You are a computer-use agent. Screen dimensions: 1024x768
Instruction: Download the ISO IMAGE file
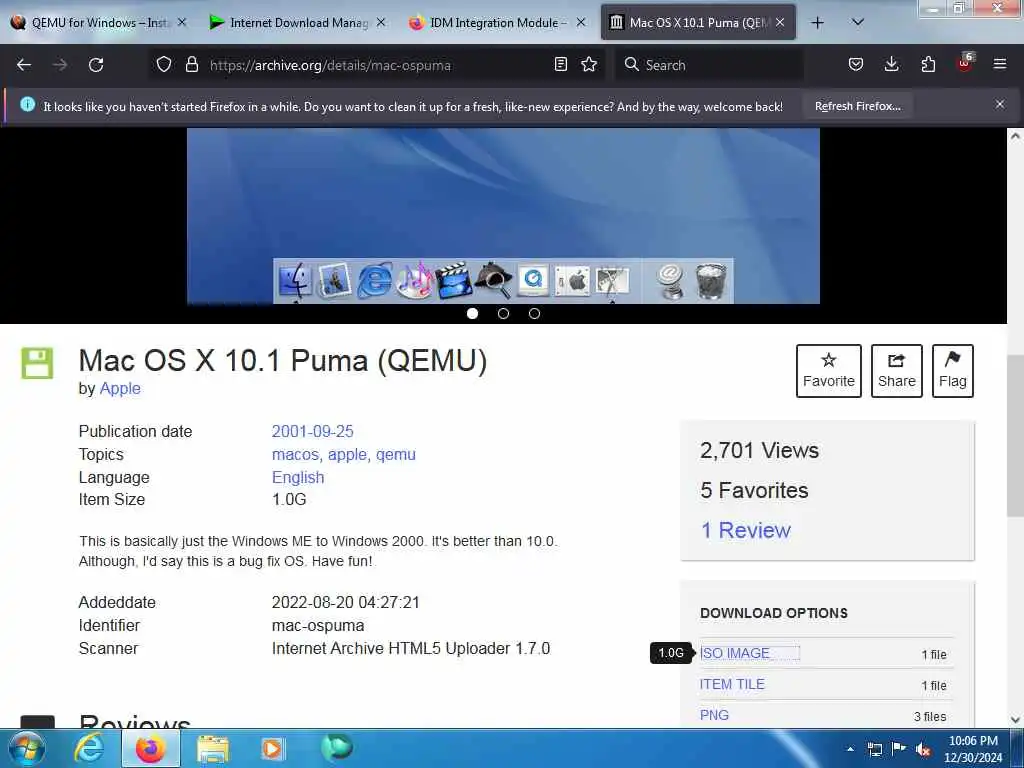point(735,653)
